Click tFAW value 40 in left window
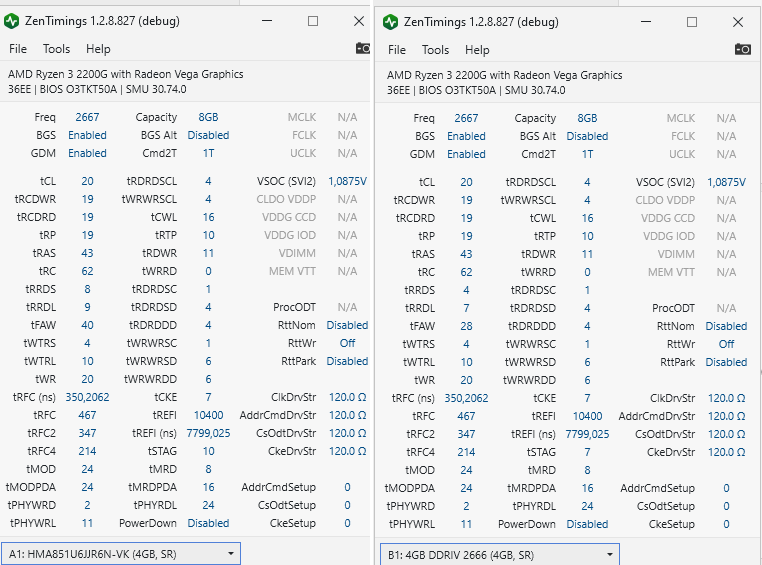Viewport: 762px width, 565px height. (x=87, y=325)
